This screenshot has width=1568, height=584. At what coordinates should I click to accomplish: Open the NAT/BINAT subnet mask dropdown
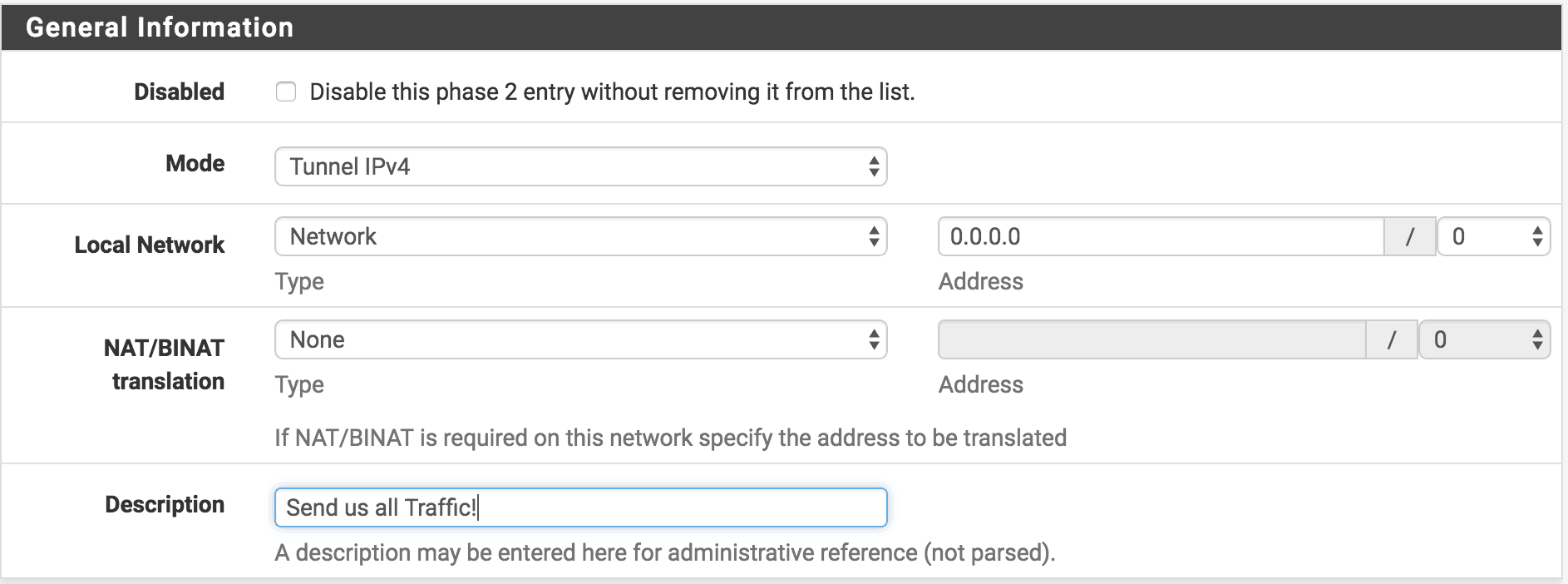click(x=1485, y=339)
